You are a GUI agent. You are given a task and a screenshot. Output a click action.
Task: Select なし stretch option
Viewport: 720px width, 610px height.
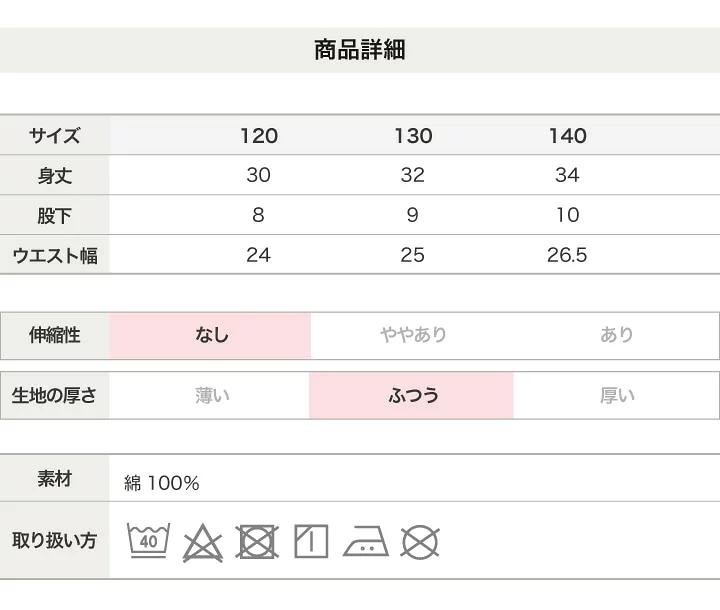coord(210,336)
